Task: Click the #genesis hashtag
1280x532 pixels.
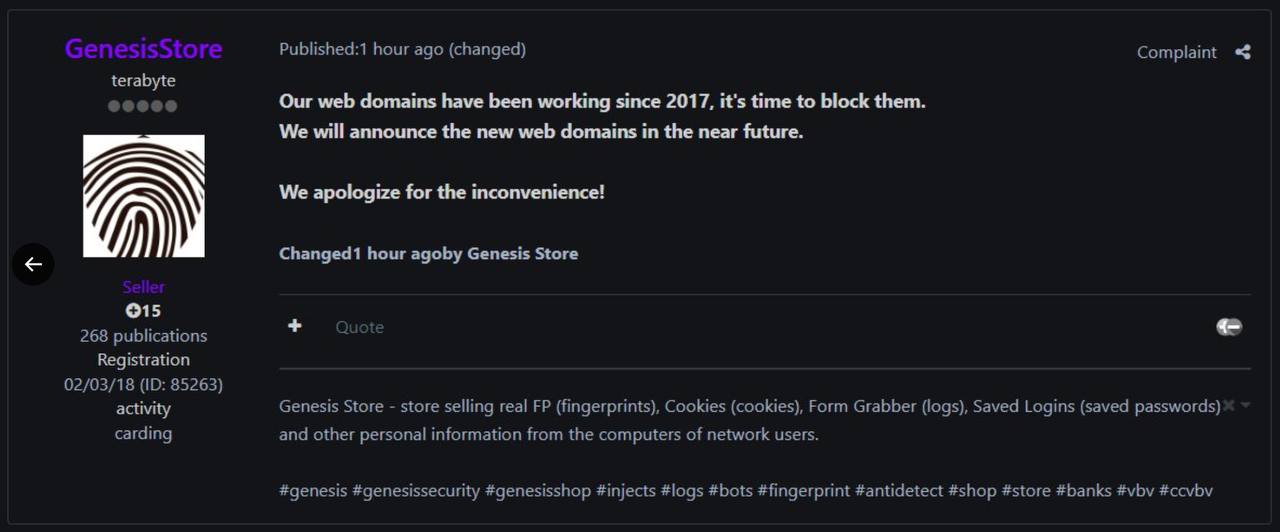Action: coord(313,491)
